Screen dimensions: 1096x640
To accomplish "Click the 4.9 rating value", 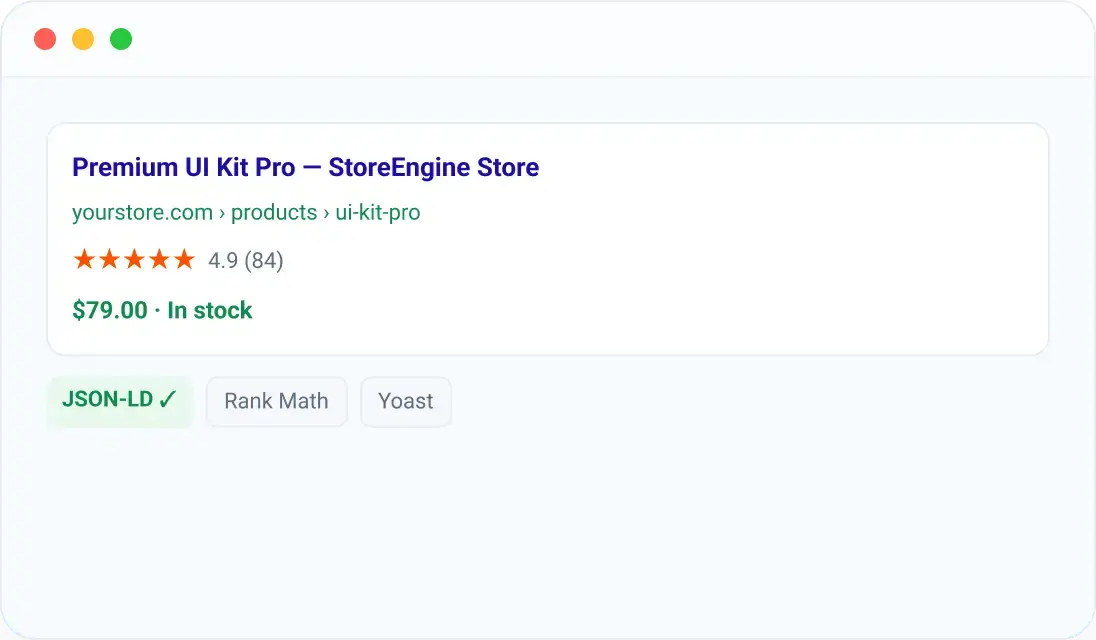I will pyautogui.click(x=223, y=261).
